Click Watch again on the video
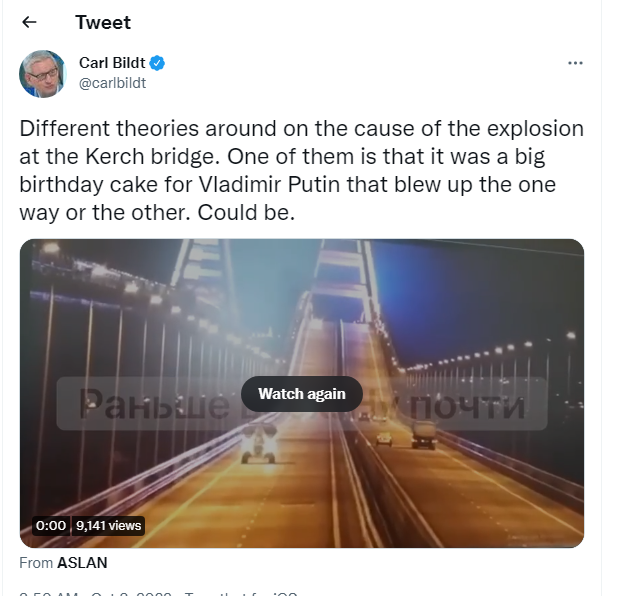This screenshot has height=596, width=630. pyautogui.click(x=302, y=394)
